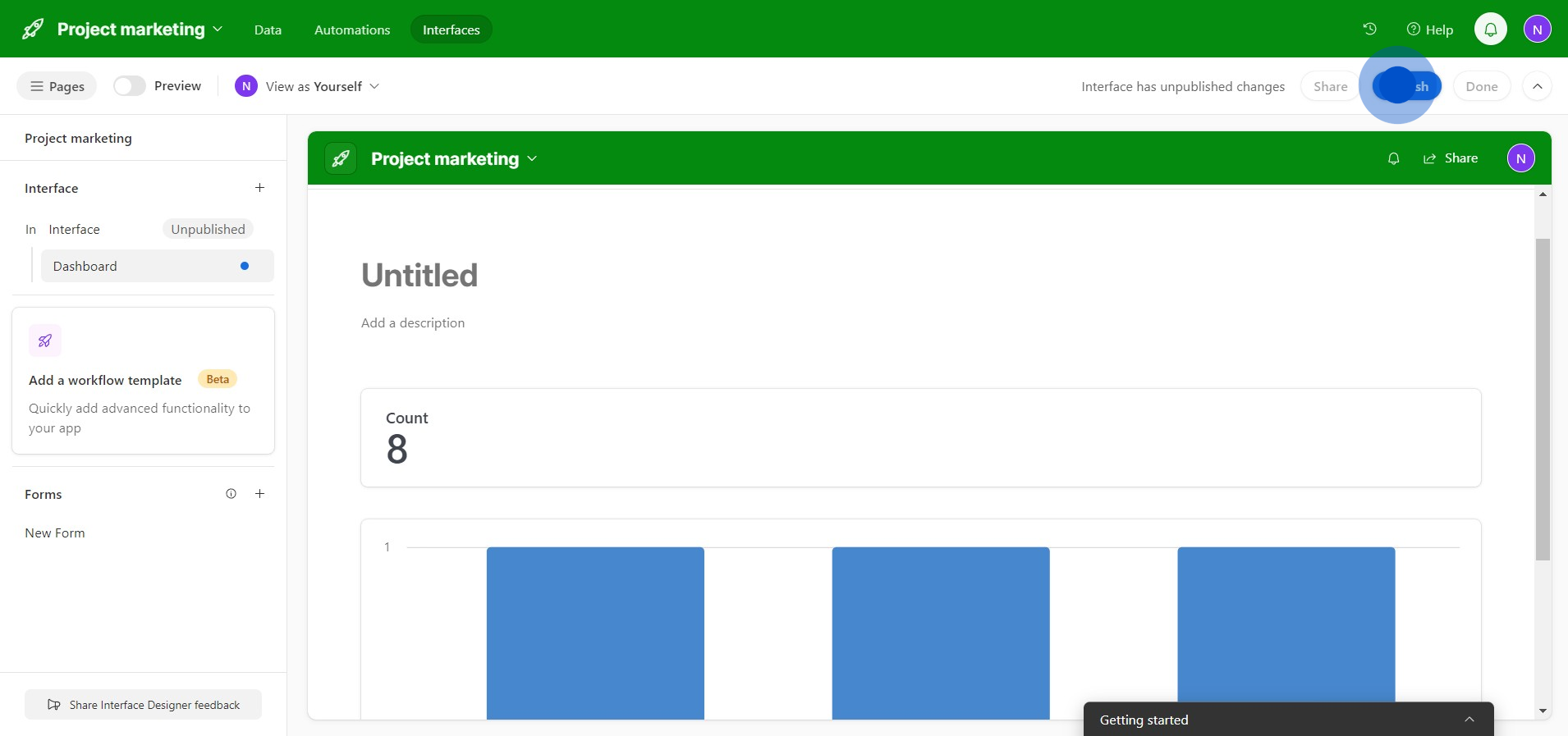Expand the Getting started panel
The image size is (1568, 736).
pyautogui.click(x=1289, y=720)
